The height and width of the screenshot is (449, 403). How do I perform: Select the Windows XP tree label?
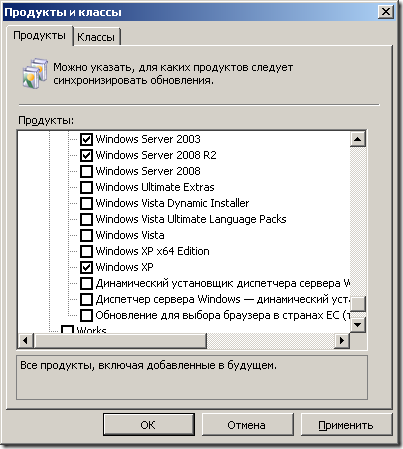pyautogui.click(x=124, y=267)
